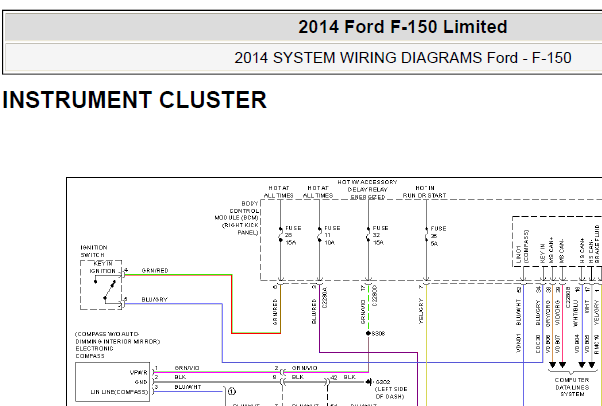Click the "LIN01 (COMPASS)" cluster pin label
Image resolution: width=602 pixels, height=406 pixels.
point(522,247)
